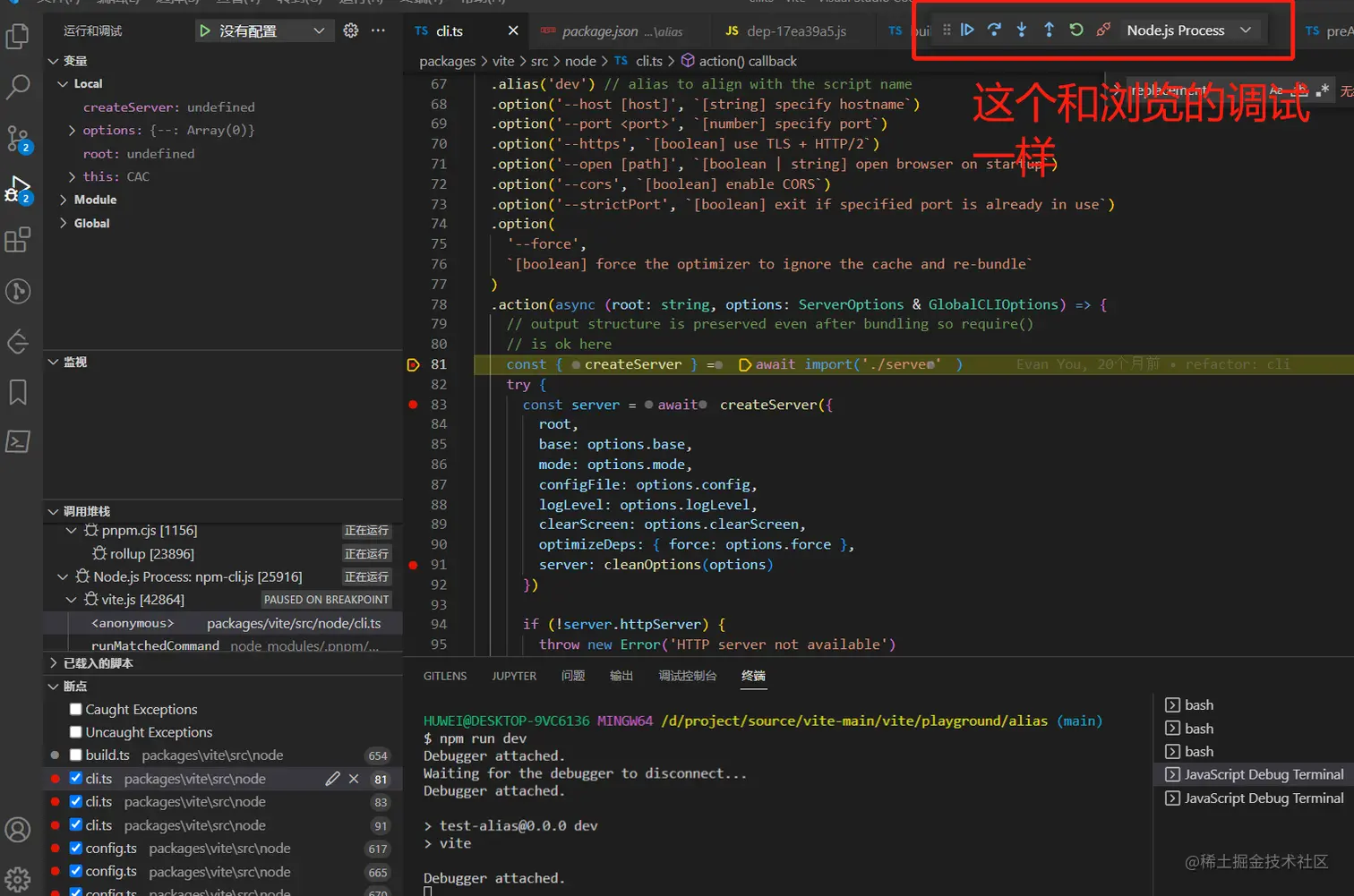This screenshot has width=1354, height=896.
Task: Select the <anonymous> stack frame
Action: [x=223, y=623]
